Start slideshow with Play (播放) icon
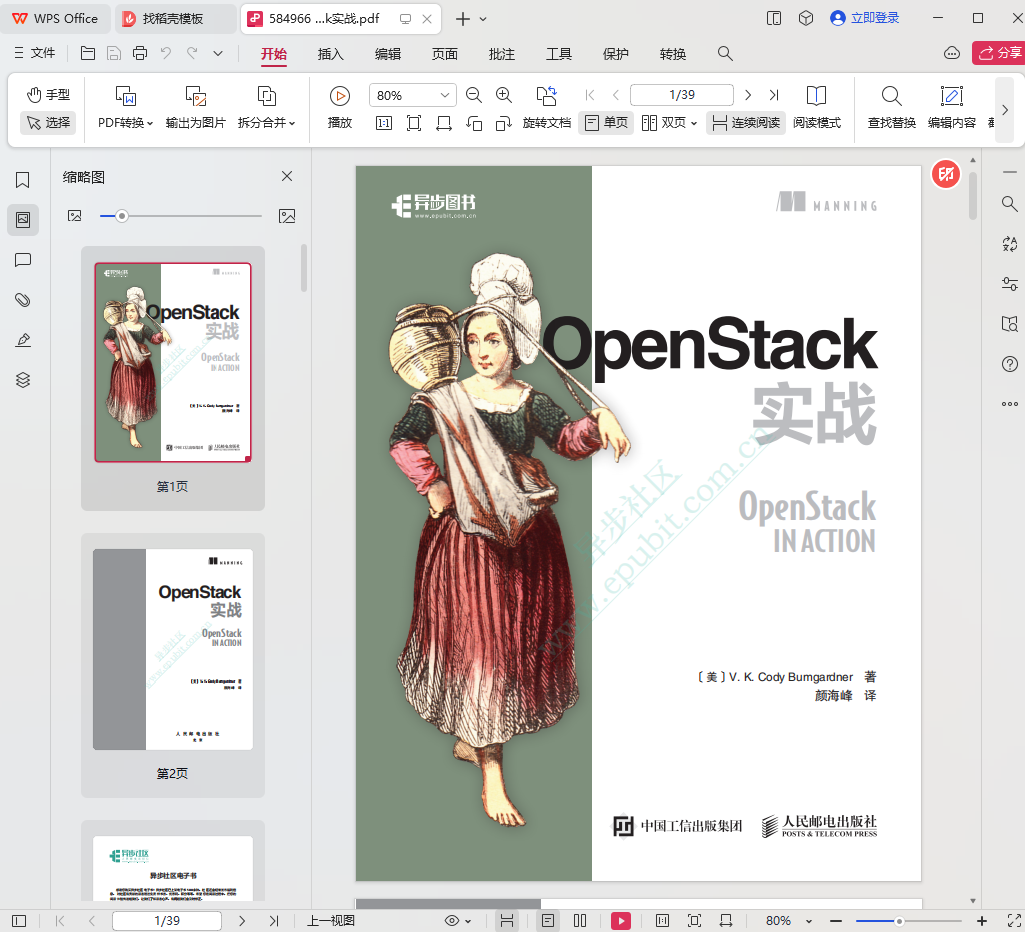The image size is (1025, 932). pos(340,96)
